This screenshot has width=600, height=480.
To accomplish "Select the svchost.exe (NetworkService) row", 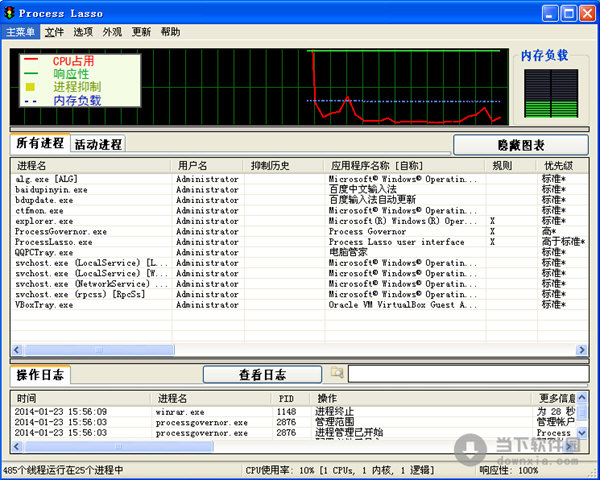I will tap(300, 284).
